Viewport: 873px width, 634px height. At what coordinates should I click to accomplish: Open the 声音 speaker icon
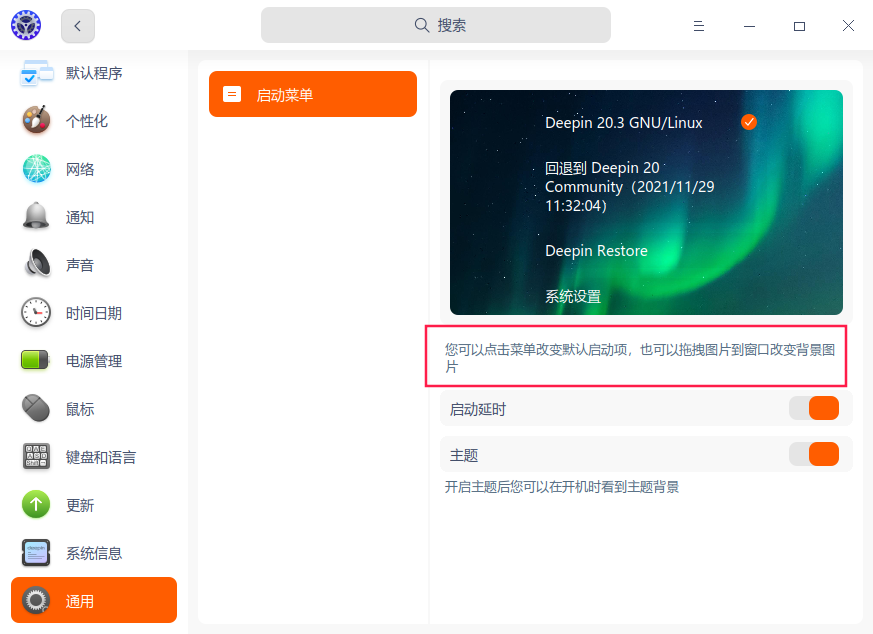click(37, 264)
